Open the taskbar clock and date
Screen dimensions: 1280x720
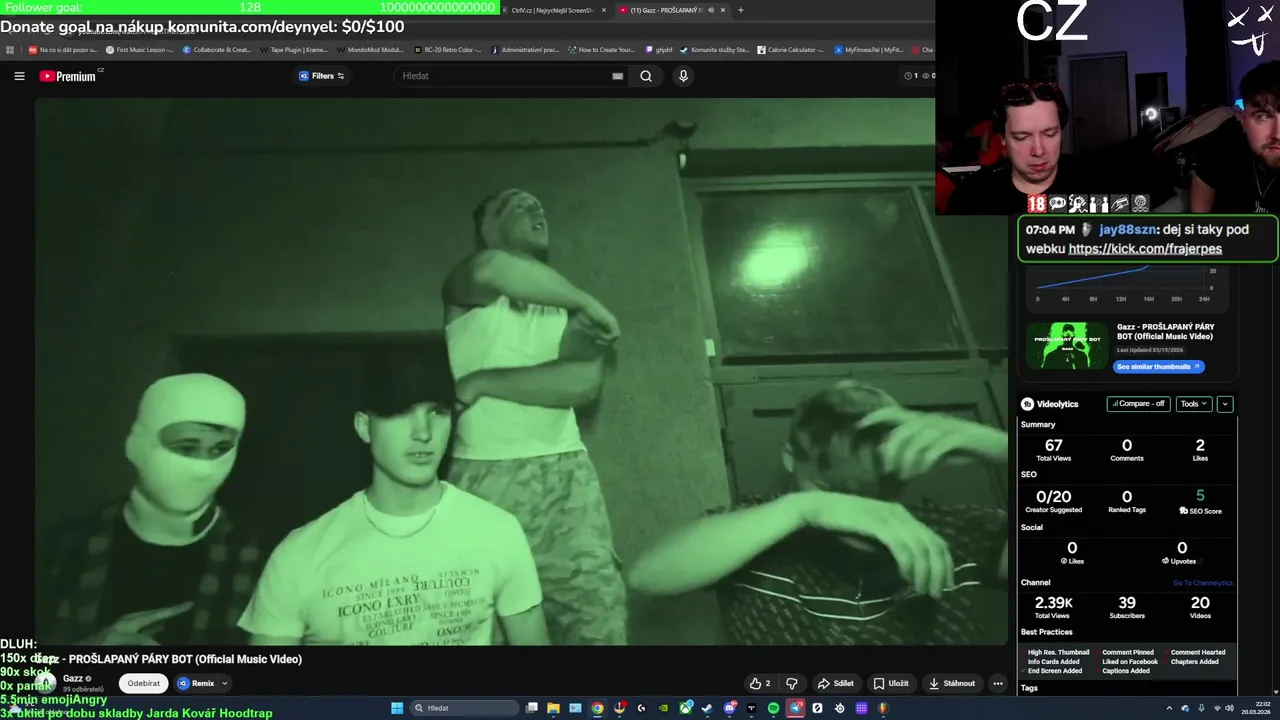(x=1255, y=708)
